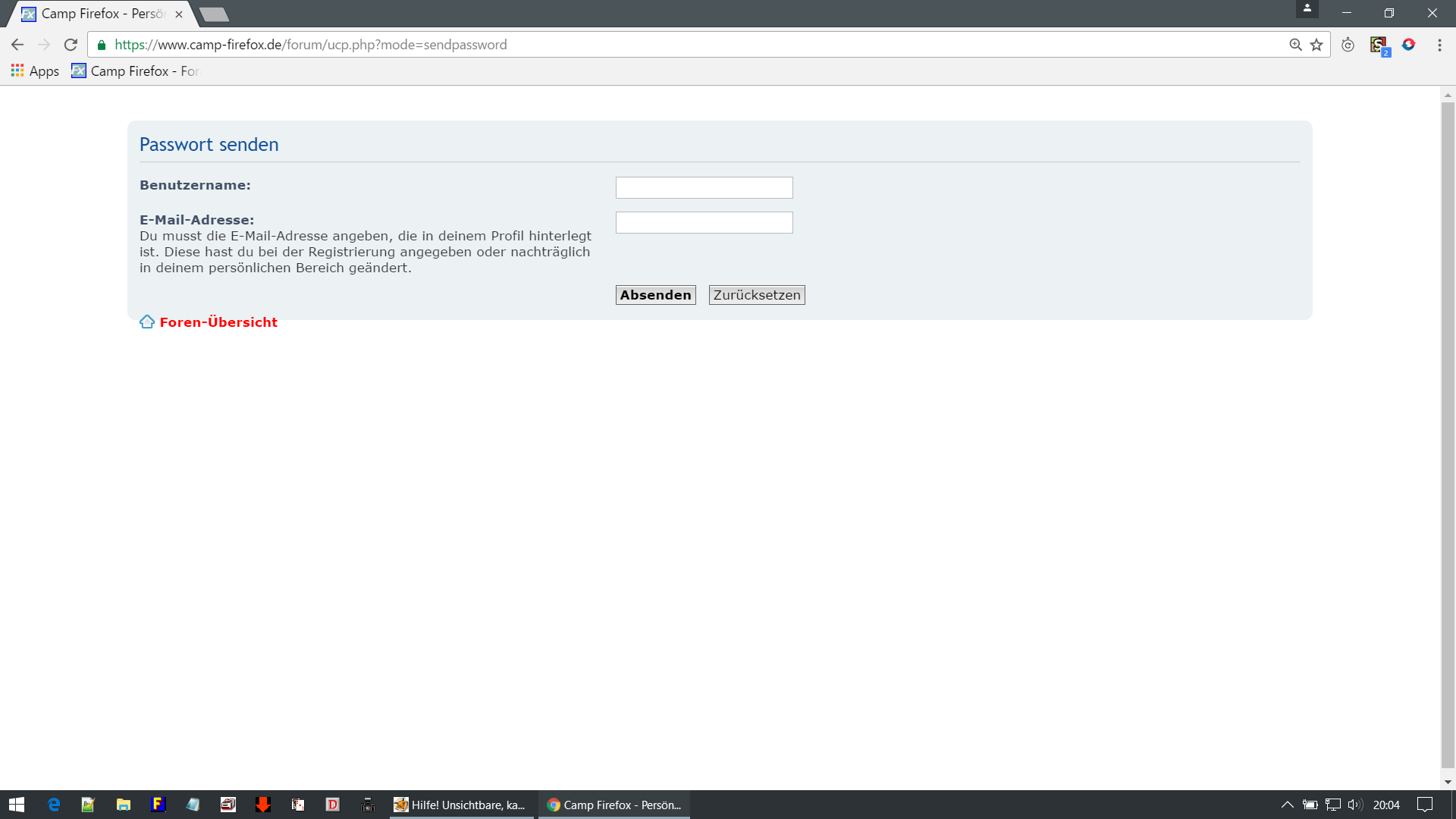Click the browser reload page icon

pos(71,45)
